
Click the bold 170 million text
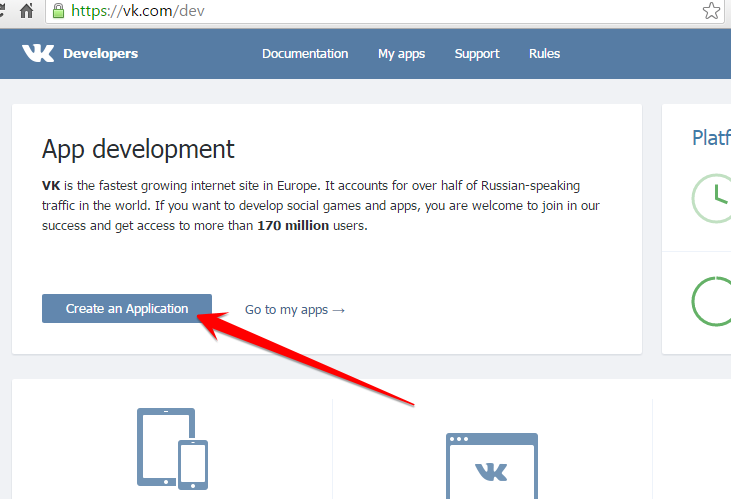pos(293,226)
